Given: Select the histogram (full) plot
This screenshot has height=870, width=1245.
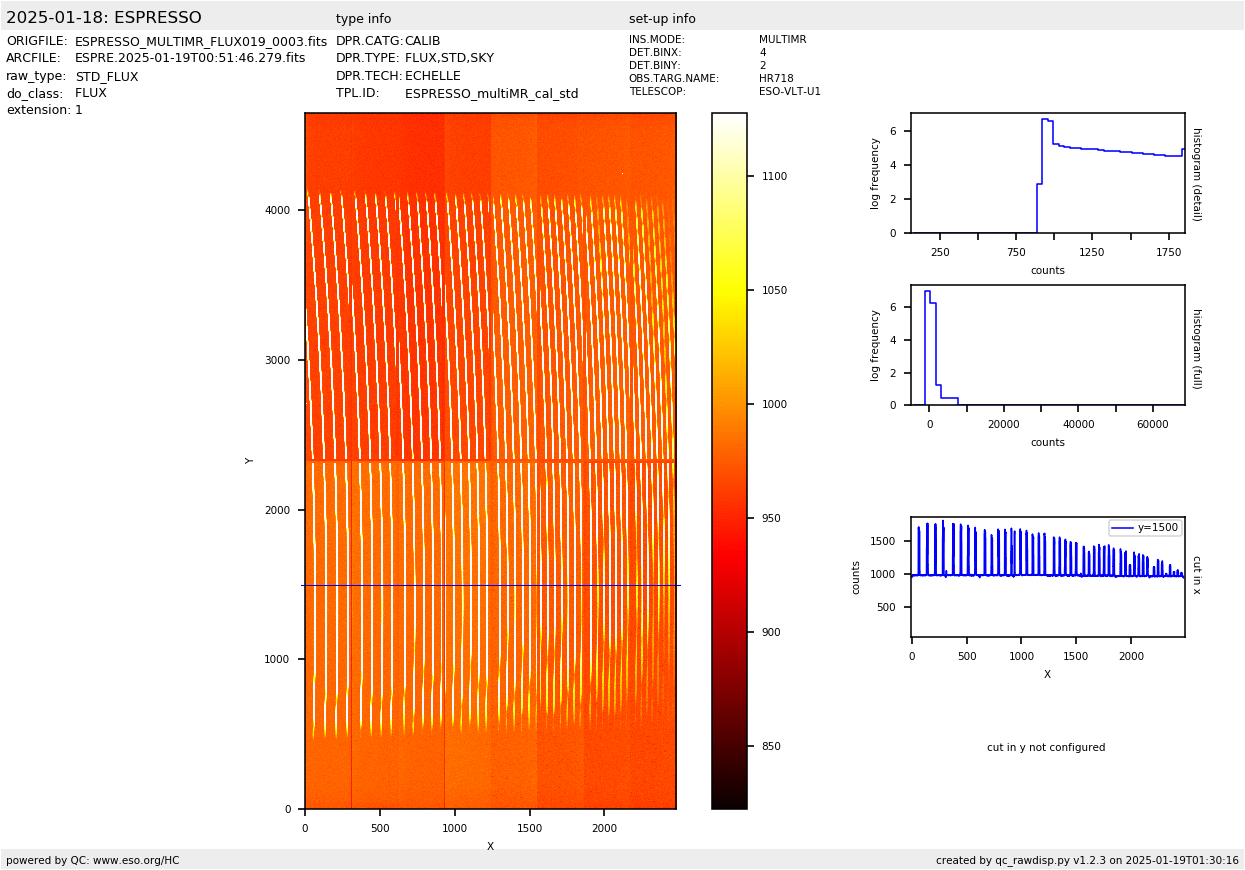Looking at the screenshot, I should tap(1047, 345).
